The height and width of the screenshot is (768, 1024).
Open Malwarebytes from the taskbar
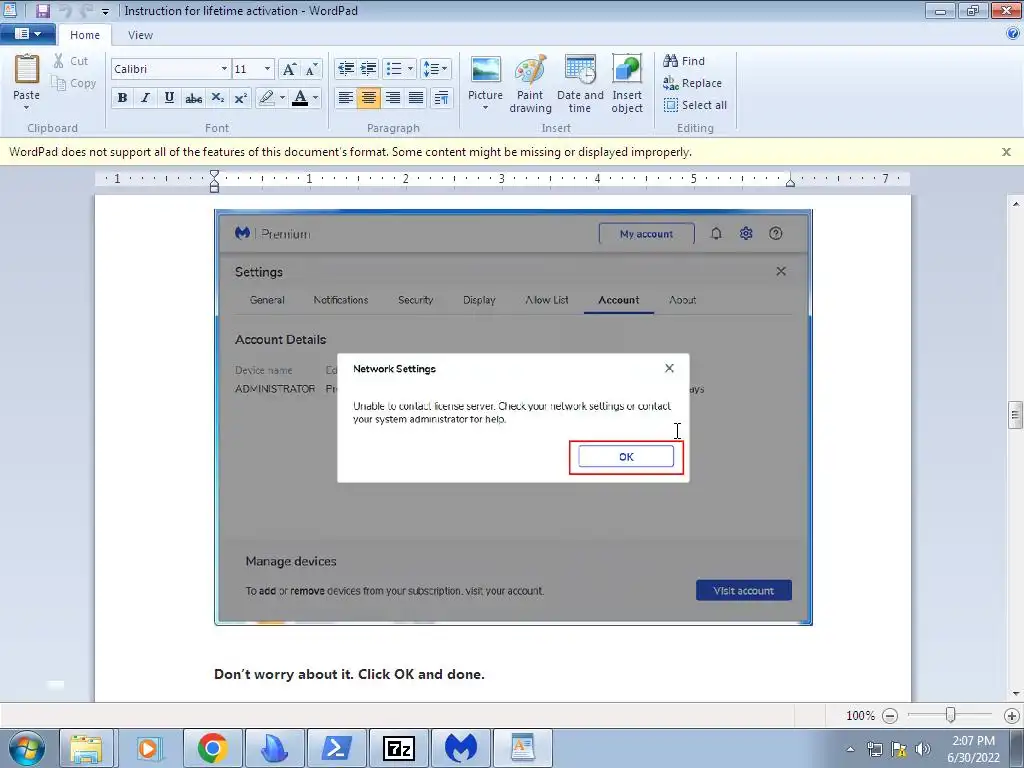pos(460,748)
